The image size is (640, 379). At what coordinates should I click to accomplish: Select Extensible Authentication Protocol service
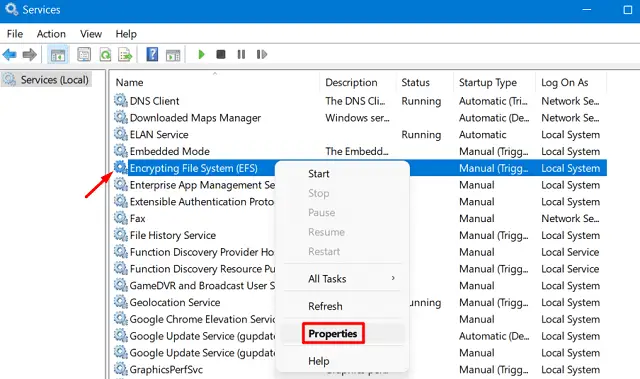click(202, 202)
